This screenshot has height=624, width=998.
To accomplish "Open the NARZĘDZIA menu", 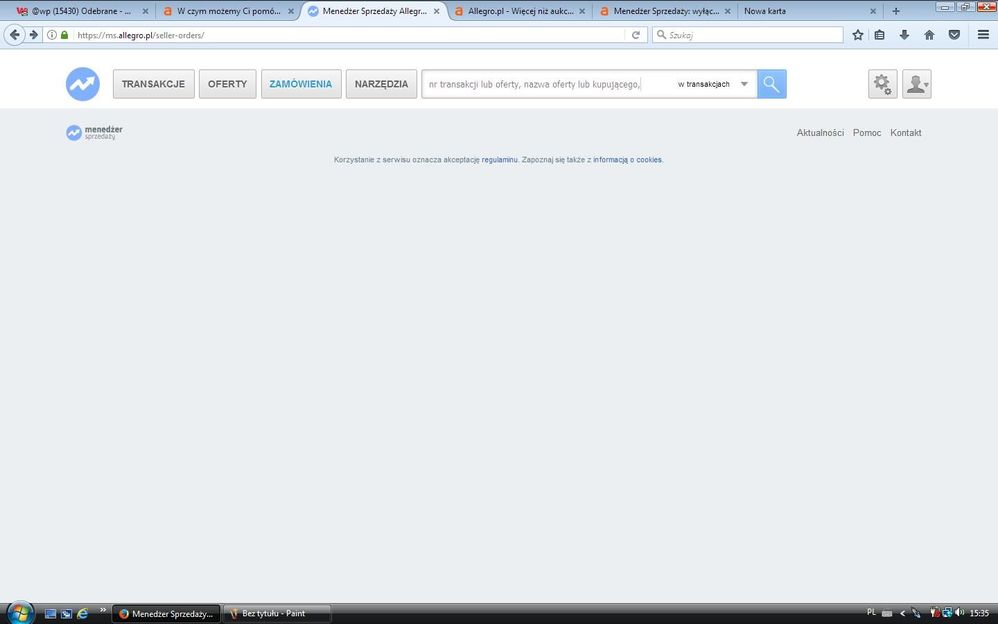I will pyautogui.click(x=382, y=84).
